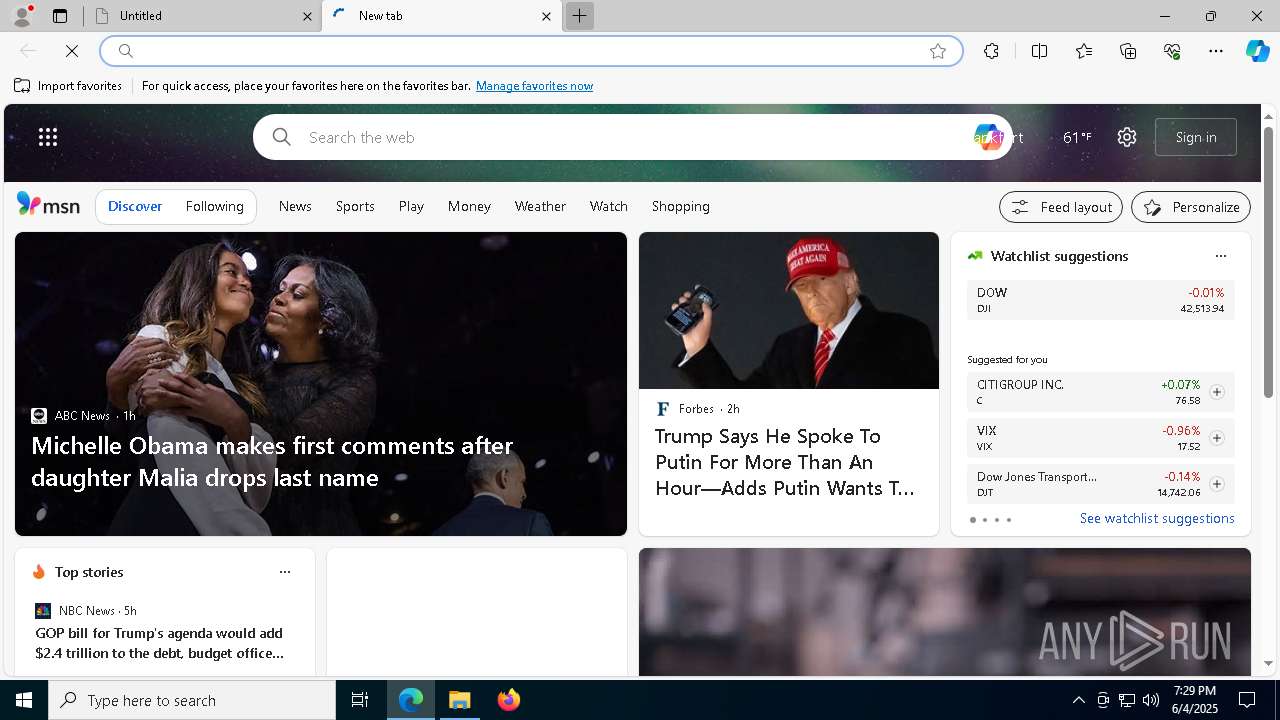Open the Shopping section
The image size is (1280, 720).
[680, 206]
